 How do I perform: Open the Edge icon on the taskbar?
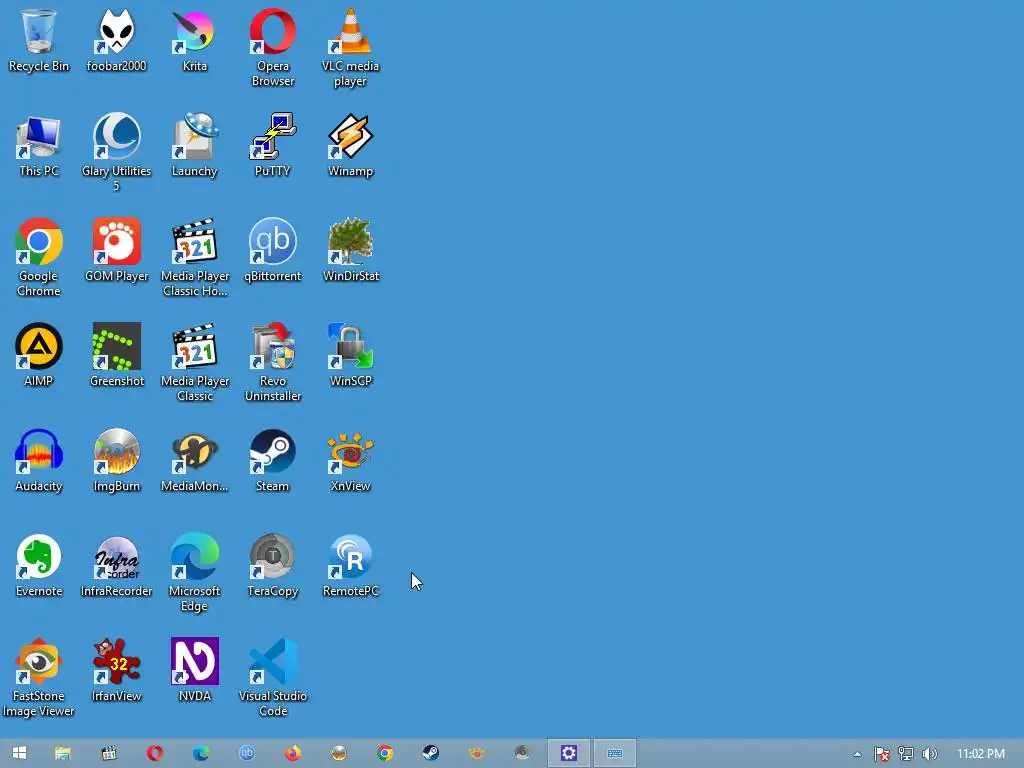(x=200, y=753)
